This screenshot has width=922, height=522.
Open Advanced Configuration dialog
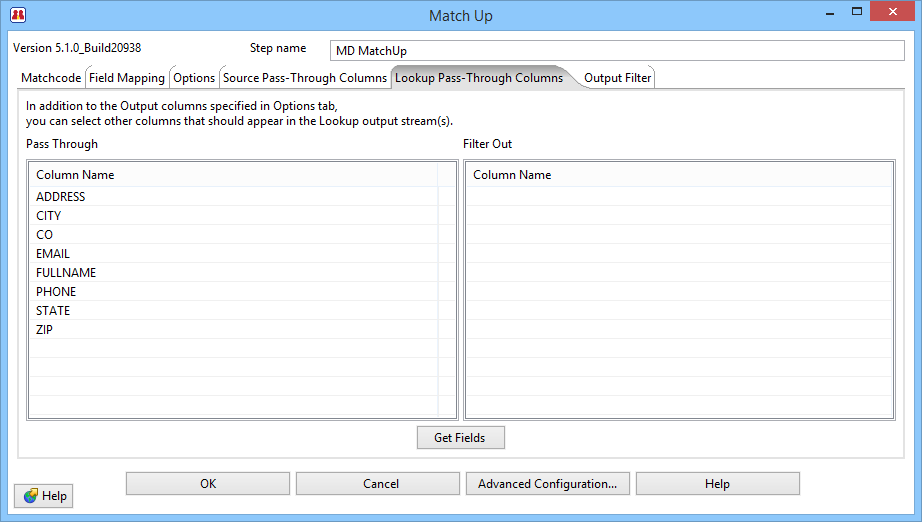coord(547,484)
